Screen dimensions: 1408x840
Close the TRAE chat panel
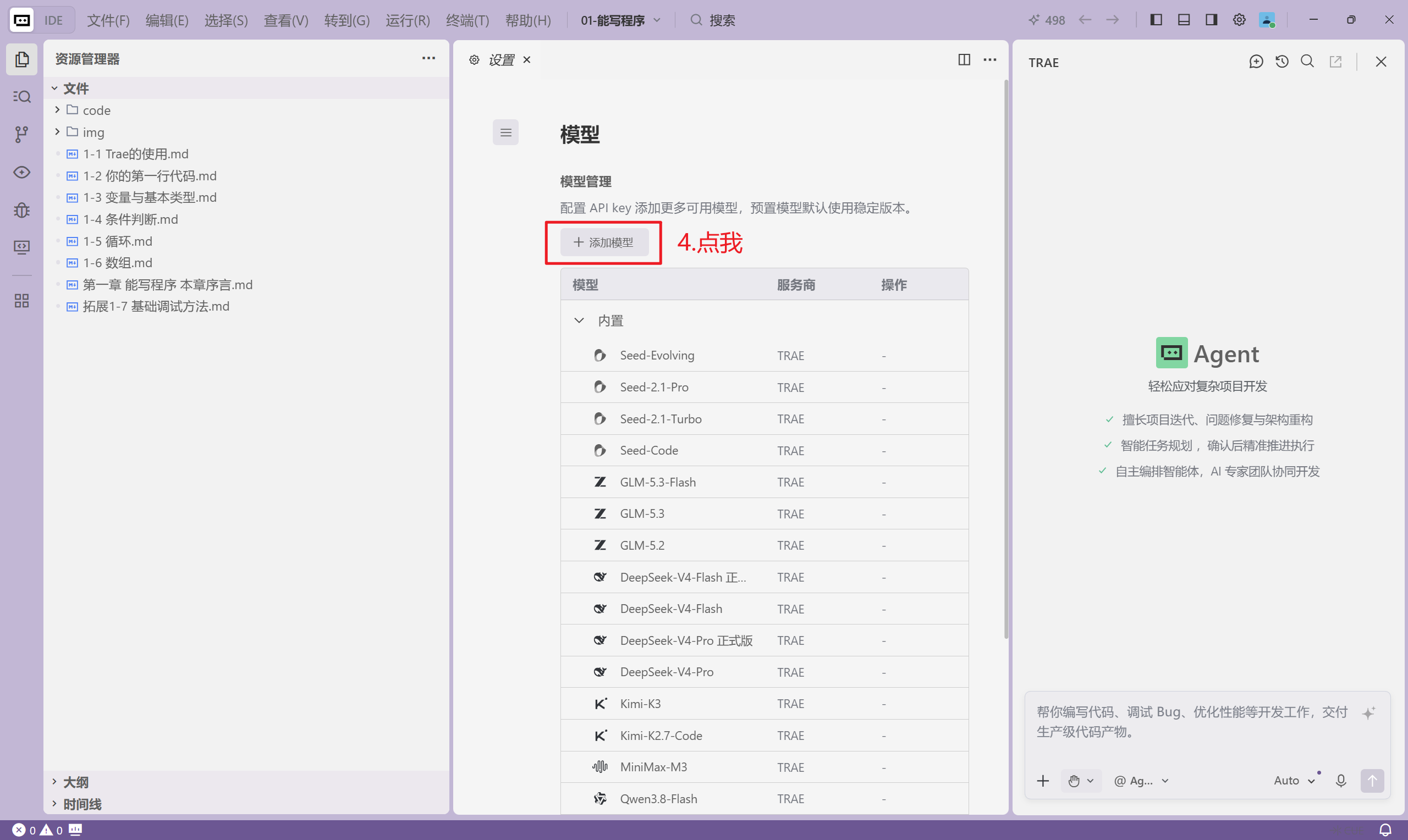point(1381,62)
